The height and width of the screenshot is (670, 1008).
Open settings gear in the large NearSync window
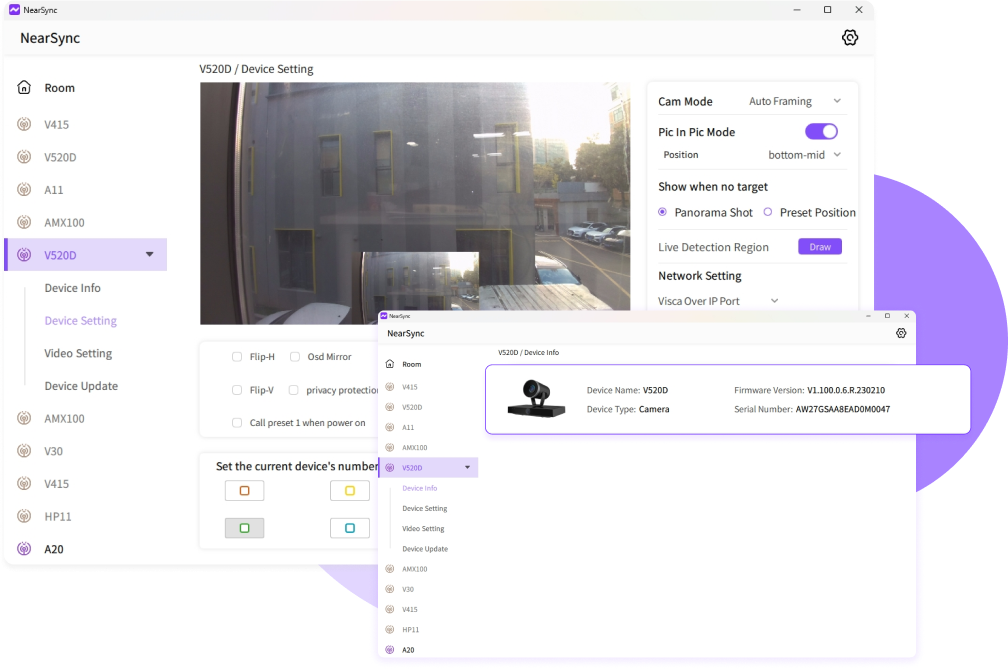click(850, 37)
